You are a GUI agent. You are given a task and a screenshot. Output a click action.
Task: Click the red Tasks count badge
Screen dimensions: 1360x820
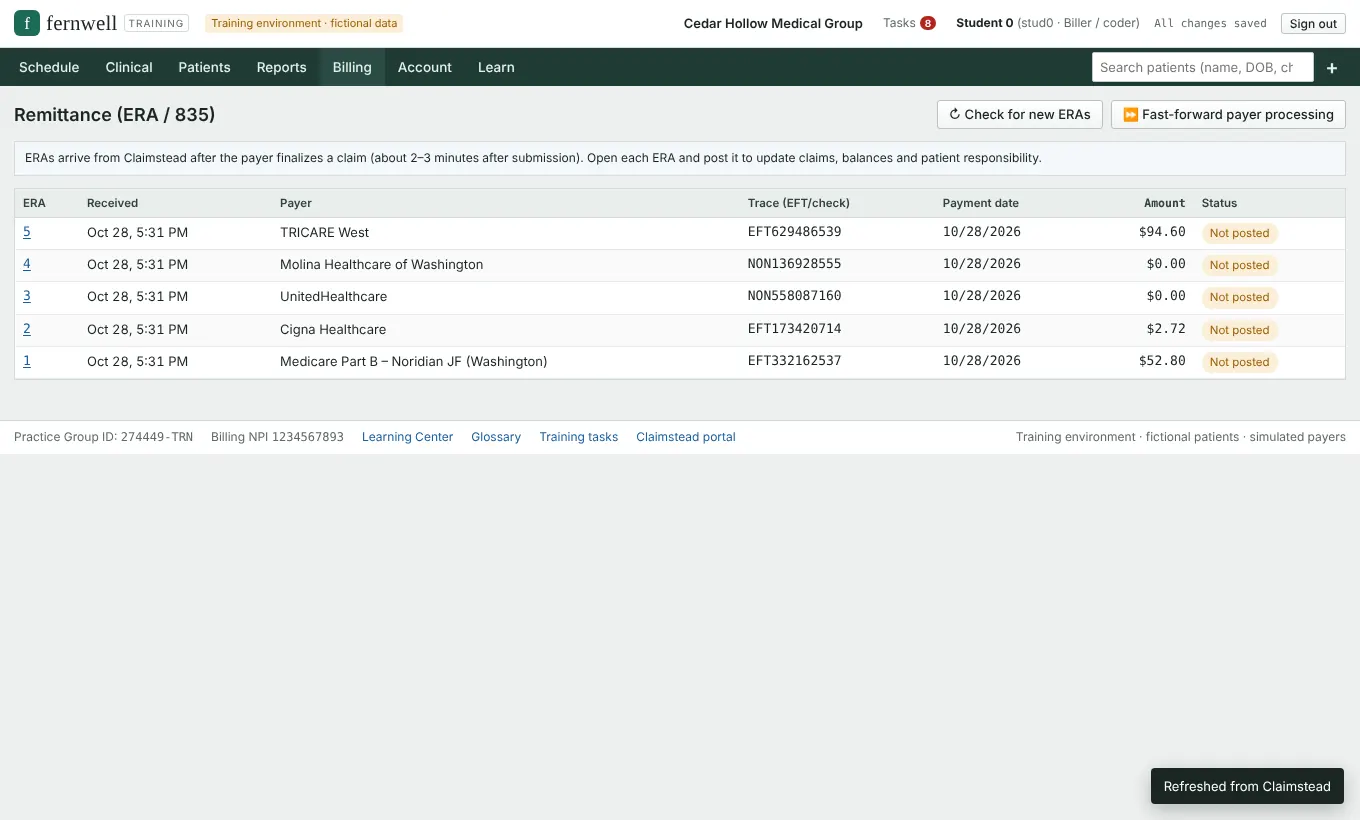click(x=928, y=23)
